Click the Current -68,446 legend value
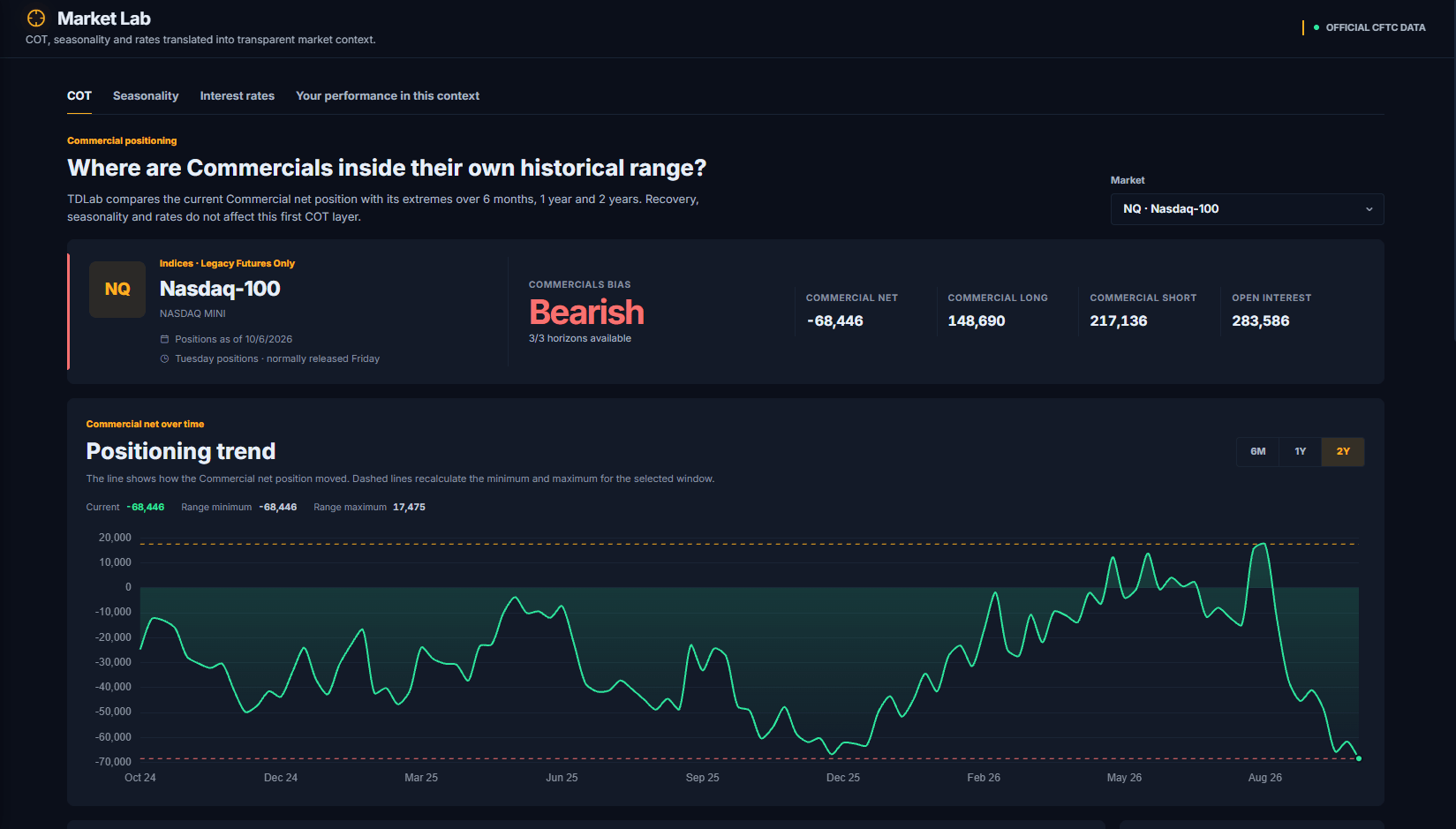The height and width of the screenshot is (829, 1456). click(146, 507)
